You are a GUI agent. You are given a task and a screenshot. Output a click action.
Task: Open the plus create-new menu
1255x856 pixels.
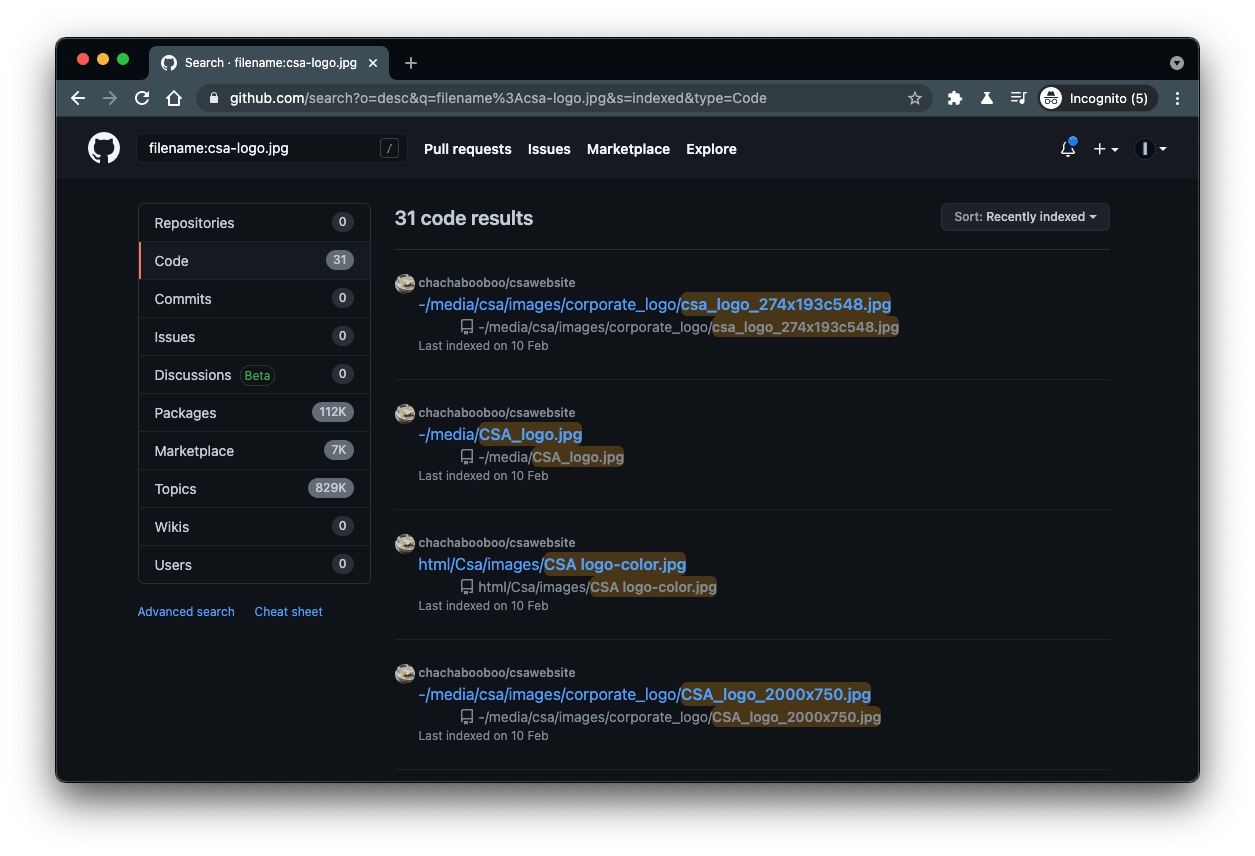coord(1106,149)
